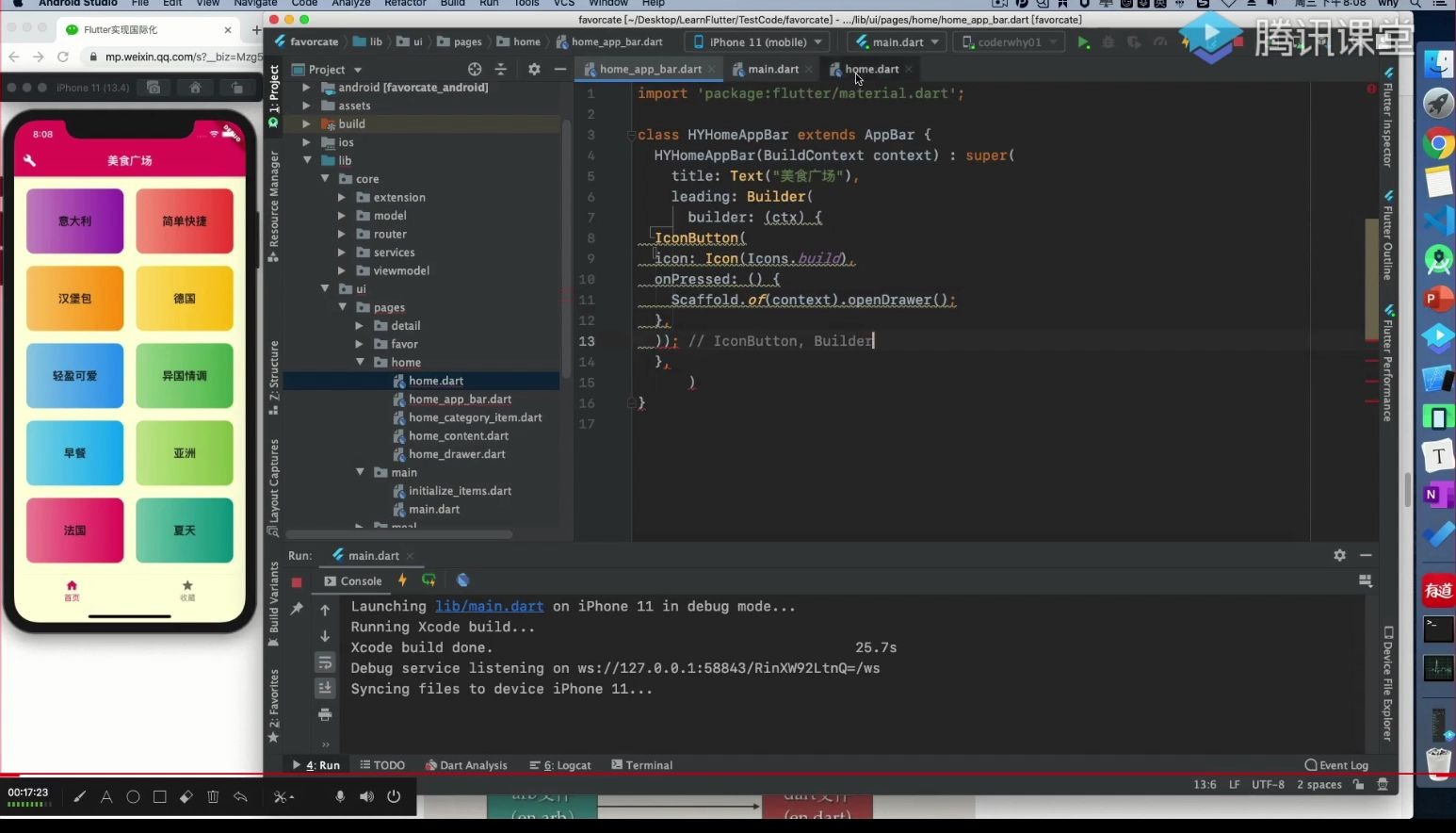Toggle read-only lock in status bar
This screenshot has height=833, width=1456.
[x=1358, y=784]
